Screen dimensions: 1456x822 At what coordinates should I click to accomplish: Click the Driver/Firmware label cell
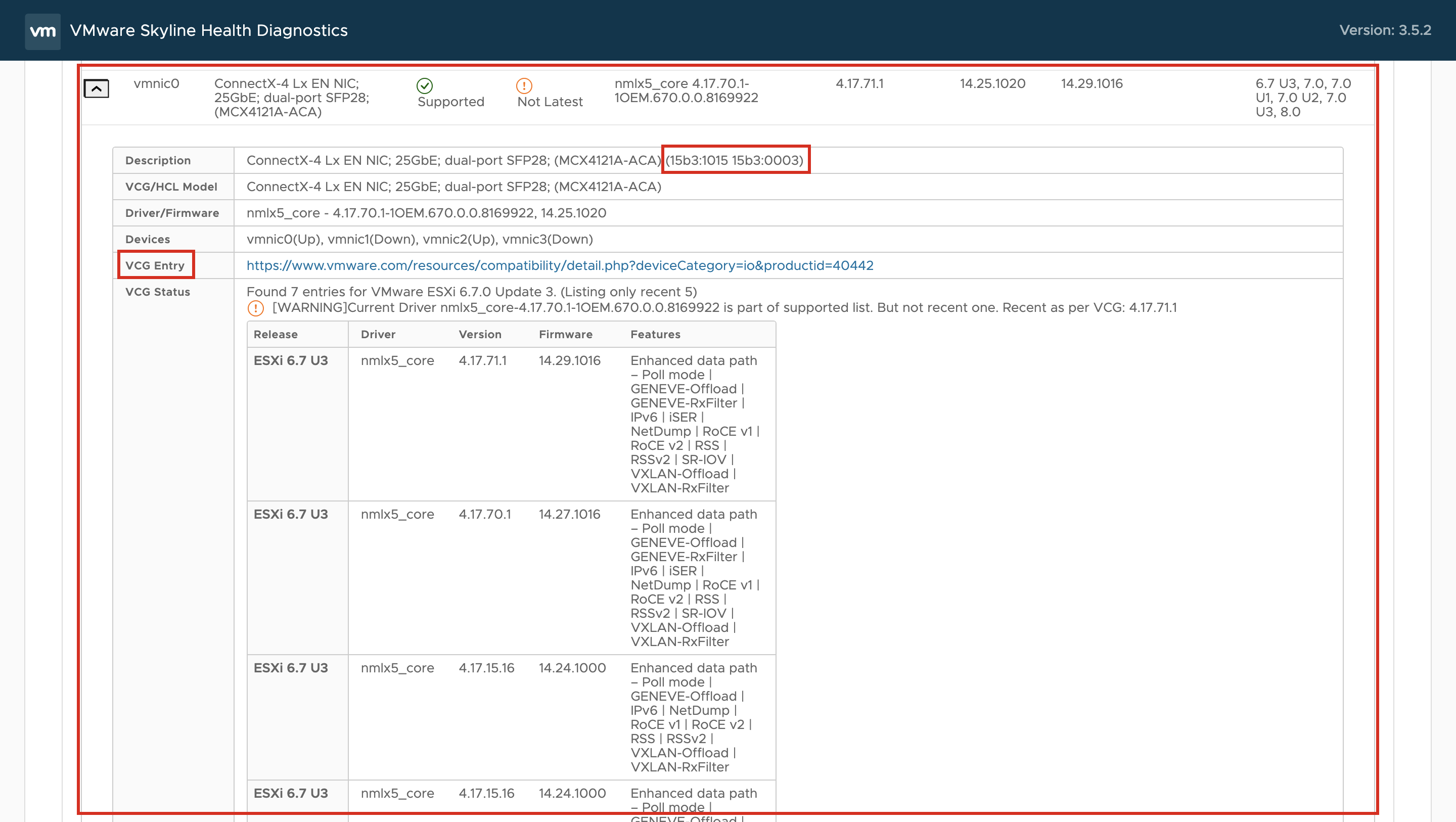[x=173, y=212]
